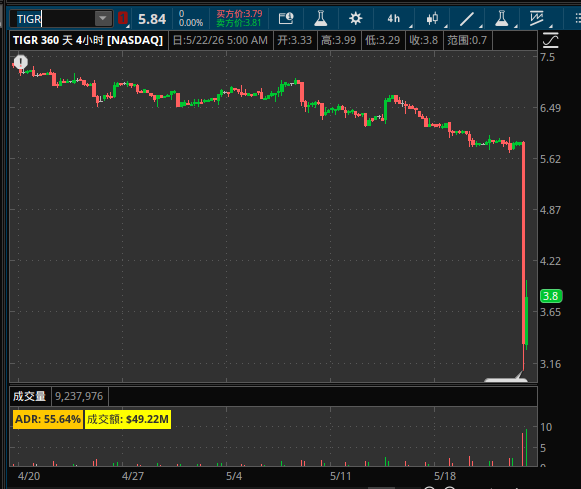Click the 6.49 price axis label

click(550, 108)
